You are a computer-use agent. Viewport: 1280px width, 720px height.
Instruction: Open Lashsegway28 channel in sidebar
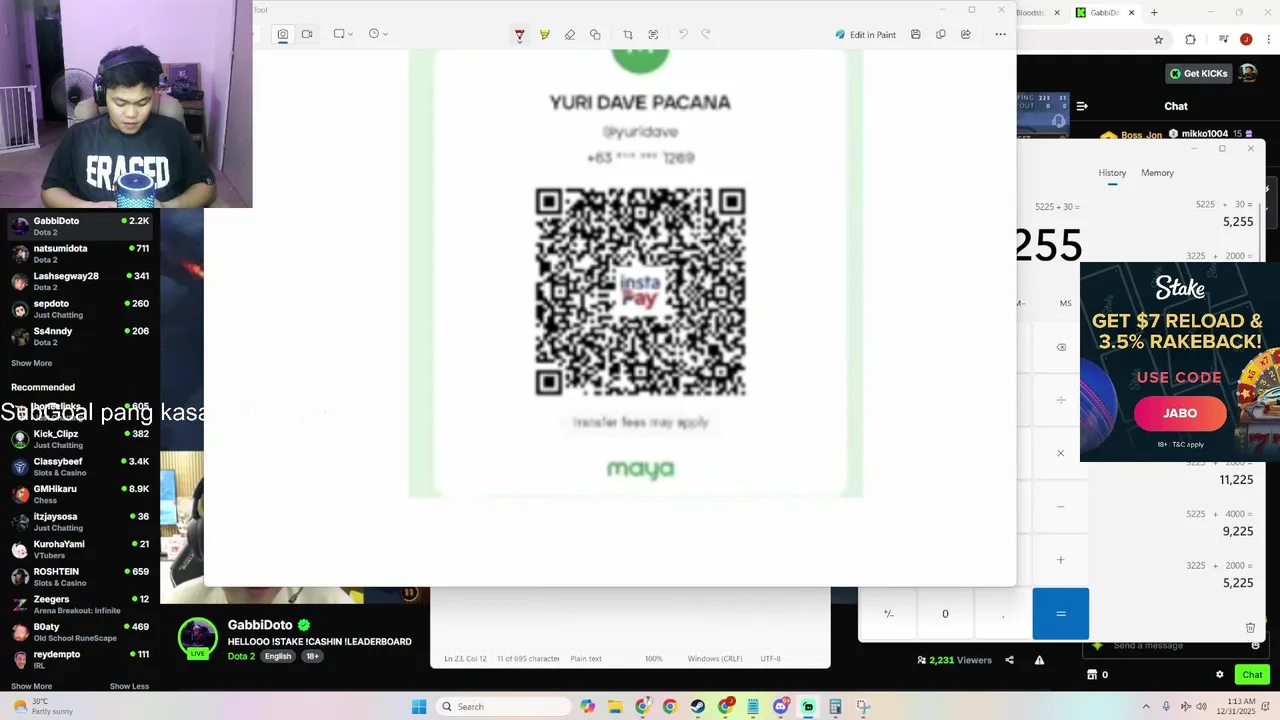coord(80,281)
